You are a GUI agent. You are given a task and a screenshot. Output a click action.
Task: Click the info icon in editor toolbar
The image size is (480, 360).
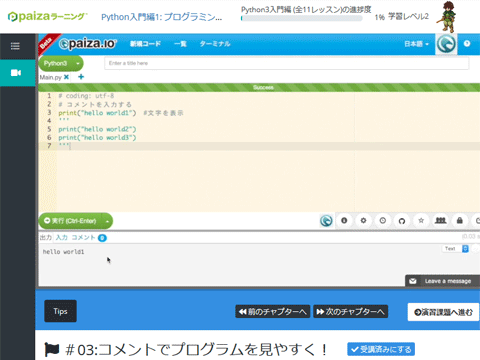coord(344,220)
